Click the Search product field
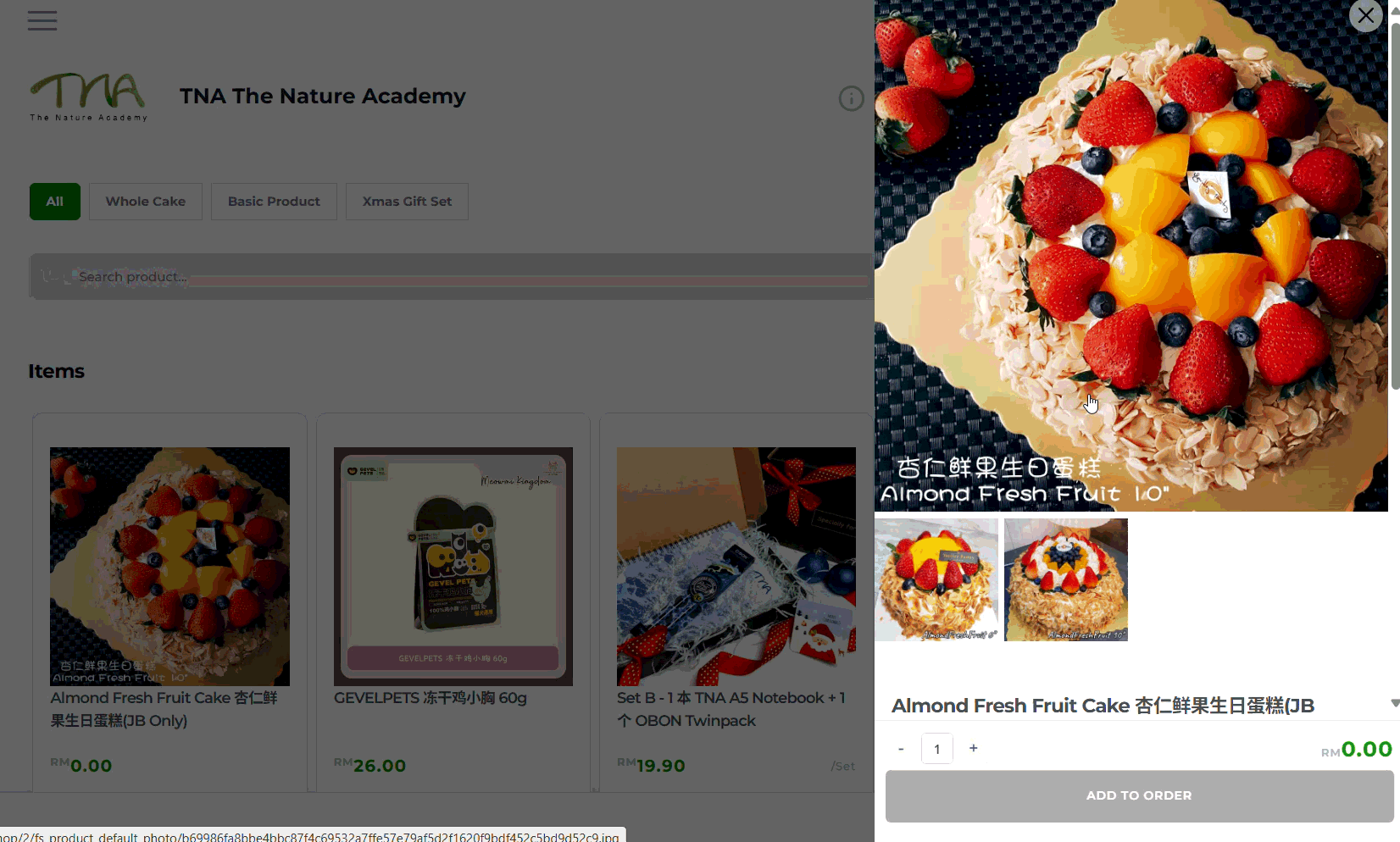 click(x=452, y=276)
